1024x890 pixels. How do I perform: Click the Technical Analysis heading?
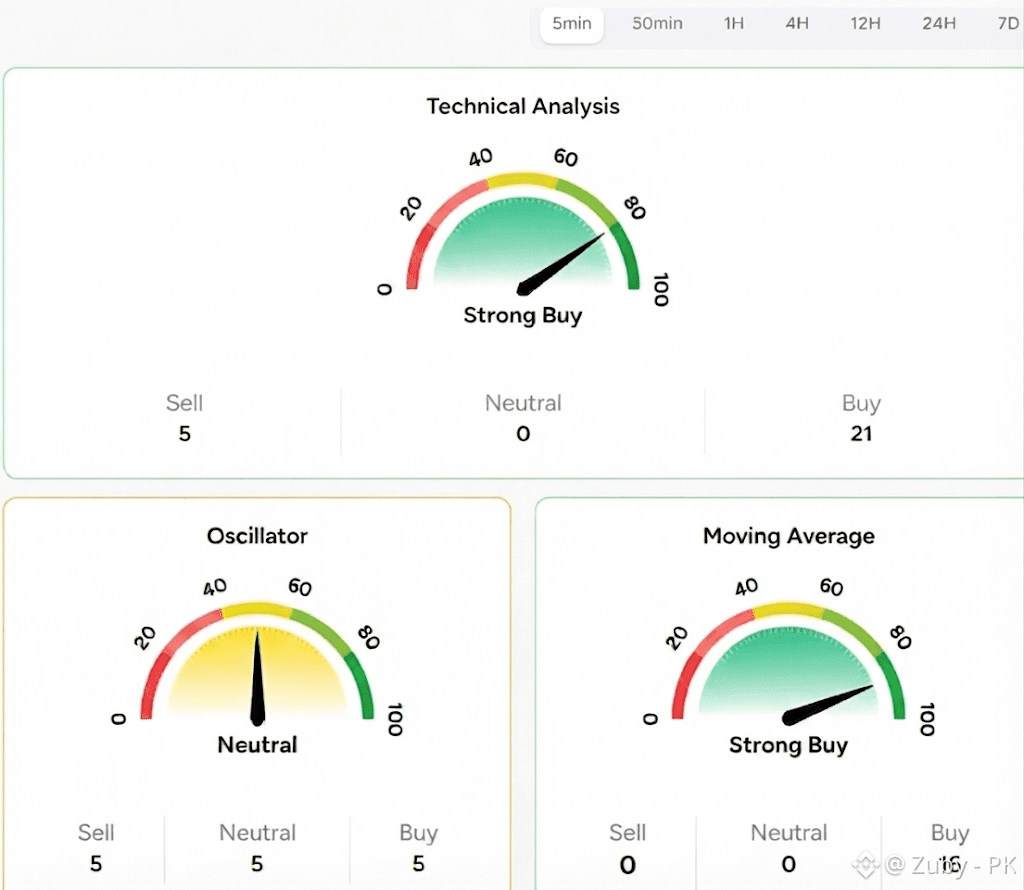coord(523,106)
